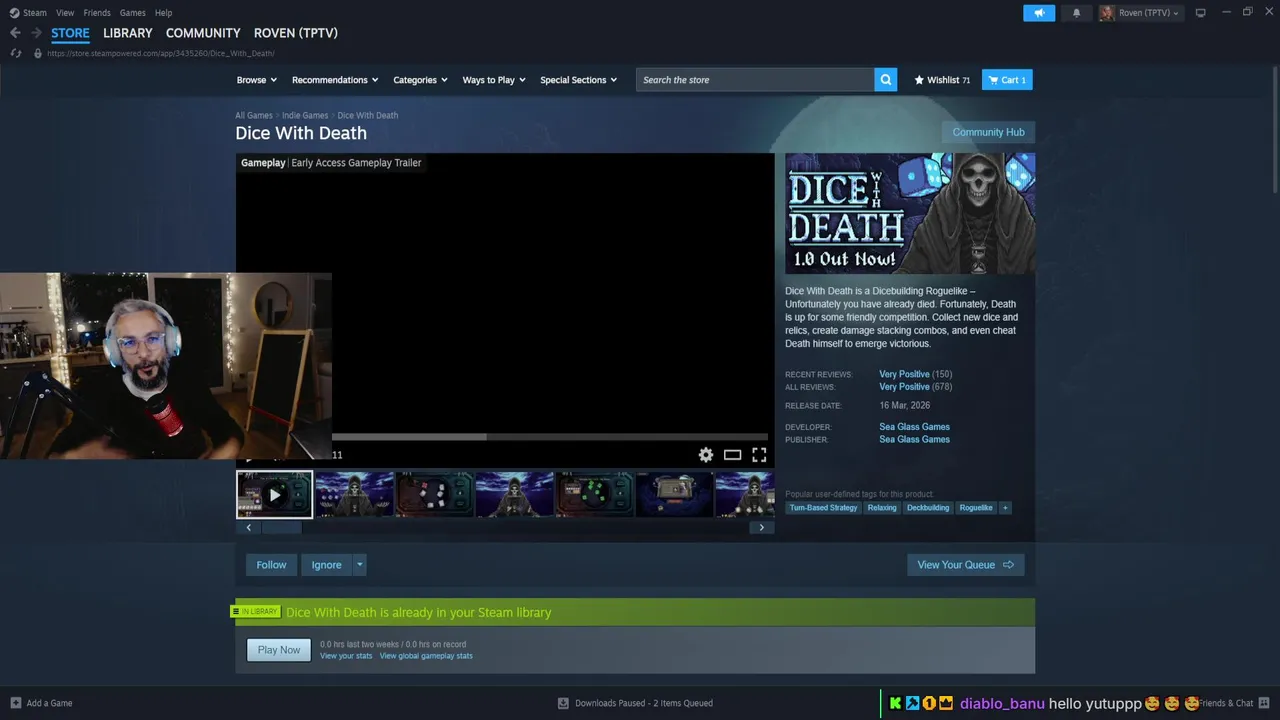Click the Roven profile avatar
1280x720 pixels.
pos(1107,13)
